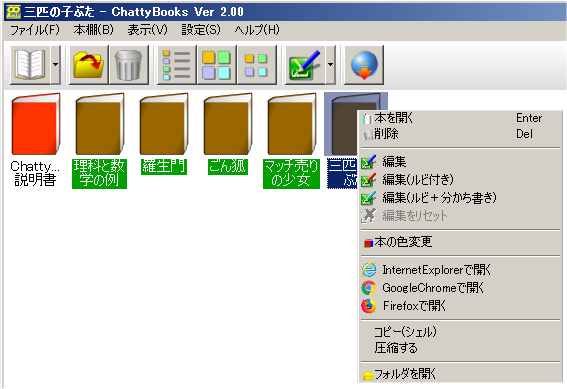This screenshot has height=389, width=567.
Task: Click the マッチ売りの少女 label text
Action: [291, 174]
